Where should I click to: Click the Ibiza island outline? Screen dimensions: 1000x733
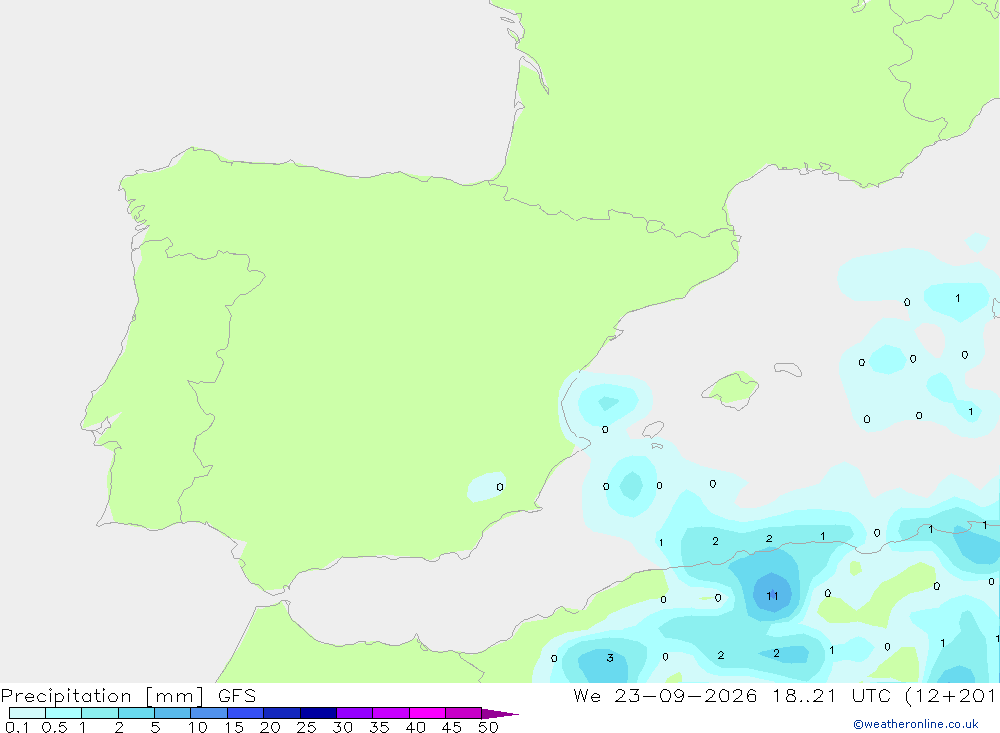(x=653, y=429)
